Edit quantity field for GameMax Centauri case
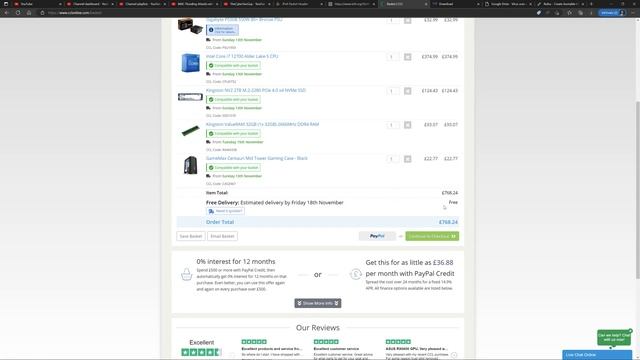 tap(393, 159)
